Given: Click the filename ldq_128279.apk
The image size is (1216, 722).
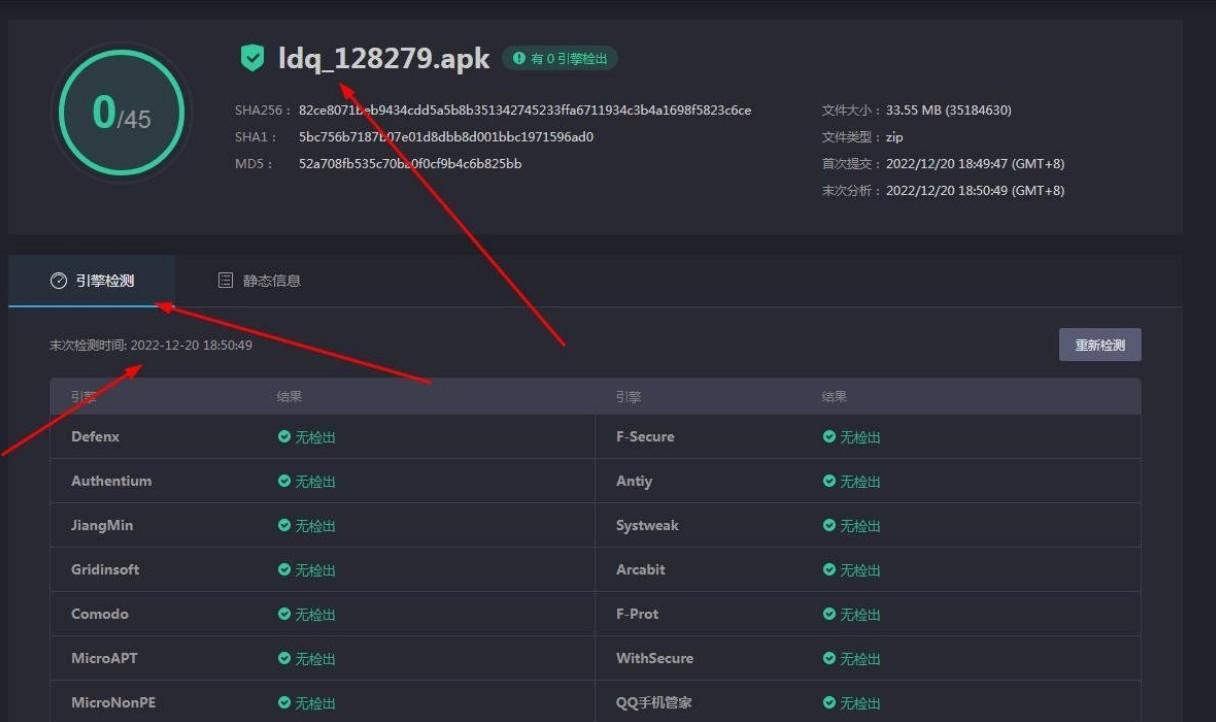Looking at the screenshot, I should click(x=383, y=57).
